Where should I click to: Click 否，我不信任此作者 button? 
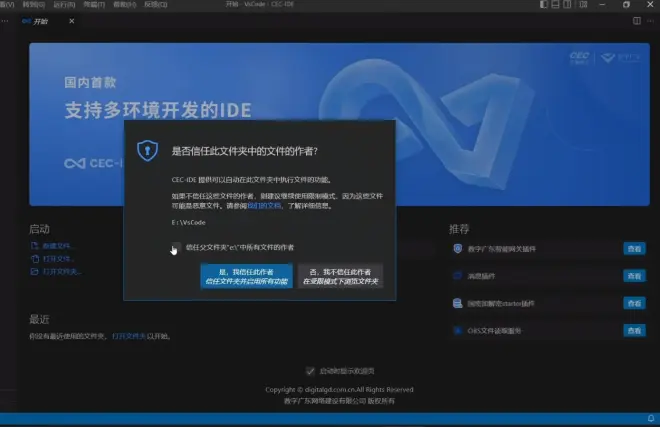(340, 276)
